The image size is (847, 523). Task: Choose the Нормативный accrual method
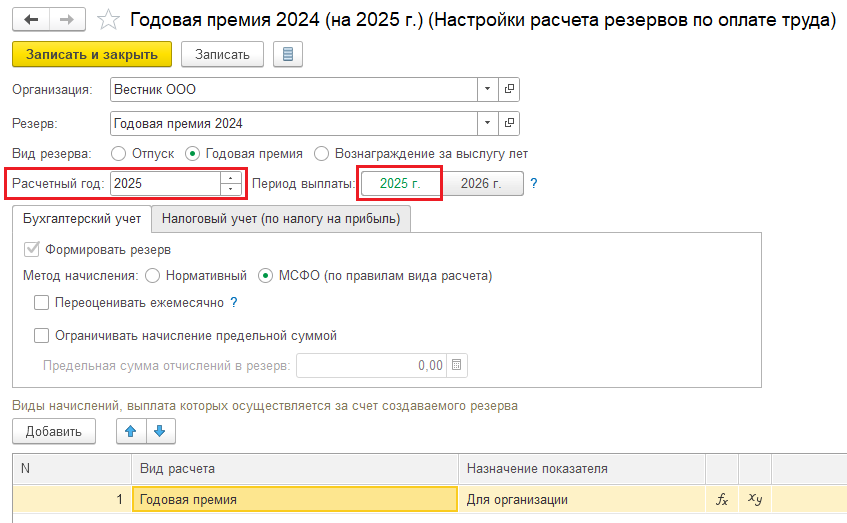point(152,275)
